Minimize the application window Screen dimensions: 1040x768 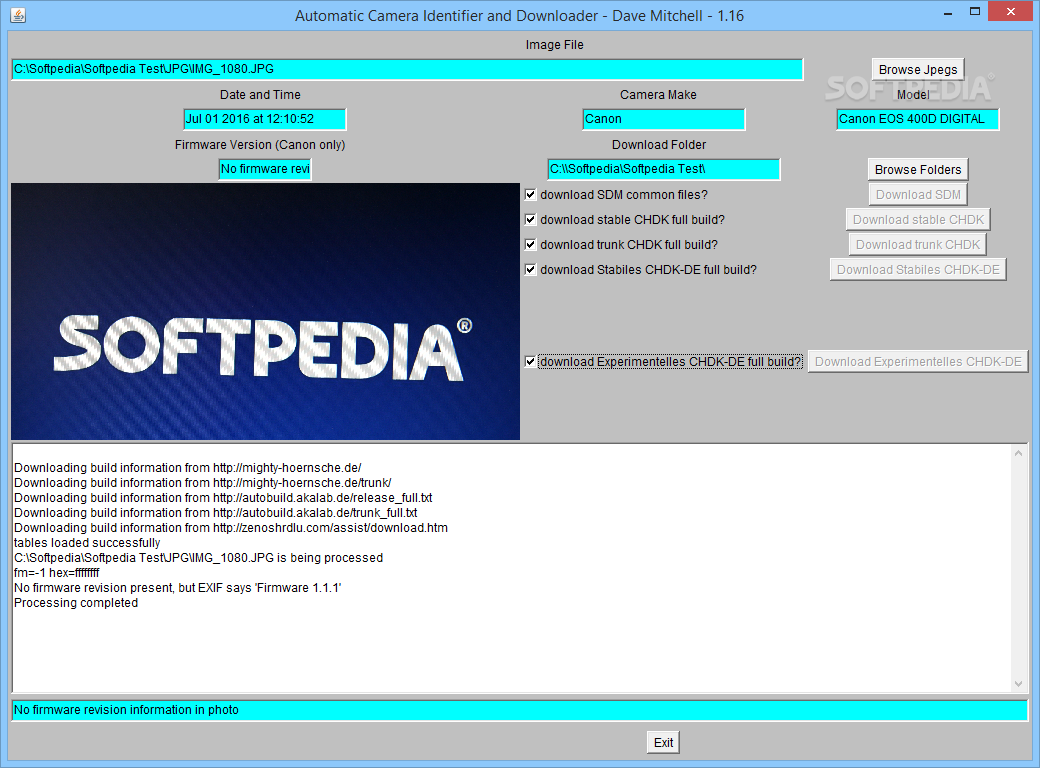(948, 12)
